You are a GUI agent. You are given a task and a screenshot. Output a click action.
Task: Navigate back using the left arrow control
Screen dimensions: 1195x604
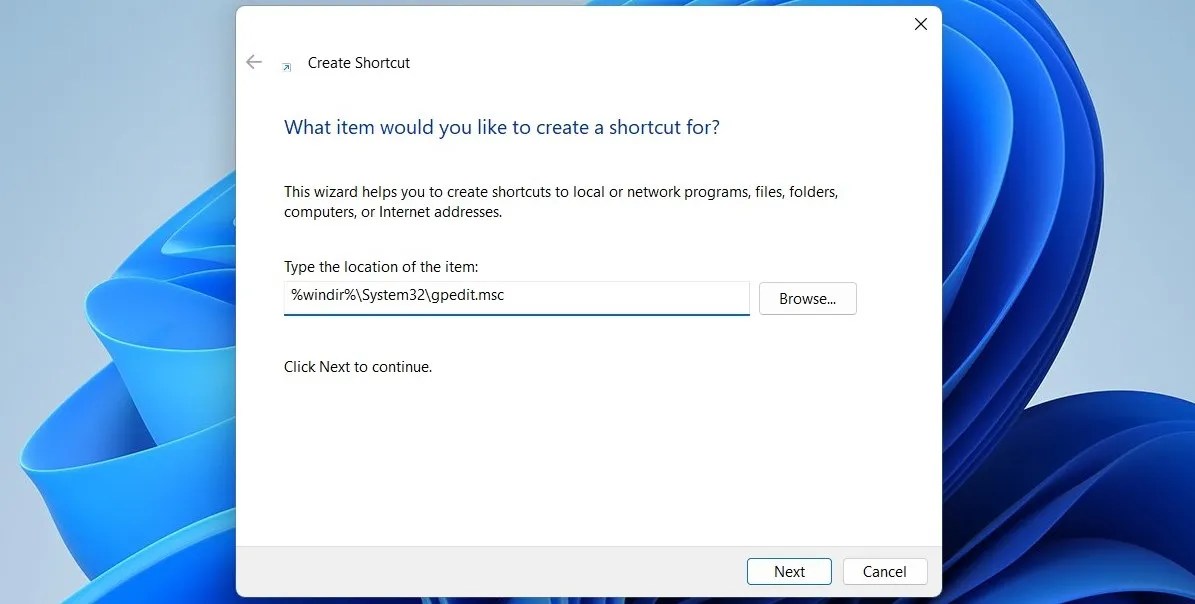point(254,62)
